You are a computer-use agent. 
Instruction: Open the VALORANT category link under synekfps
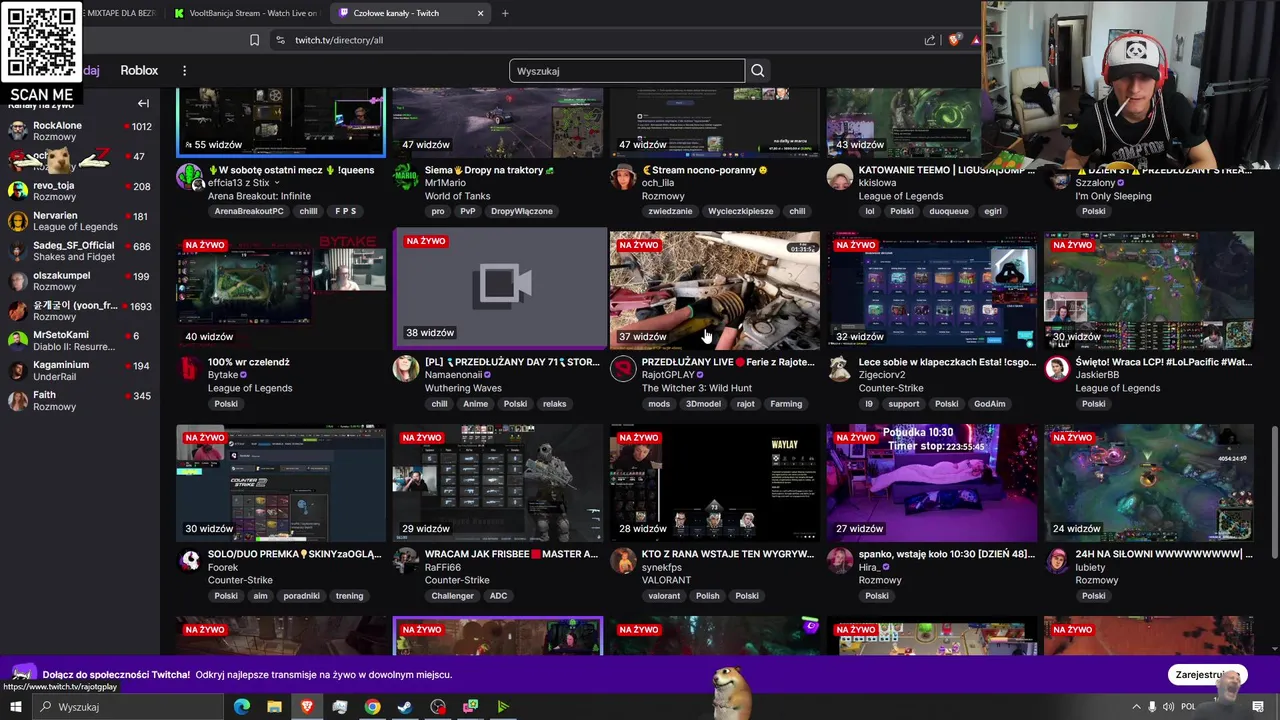pyautogui.click(x=666, y=580)
